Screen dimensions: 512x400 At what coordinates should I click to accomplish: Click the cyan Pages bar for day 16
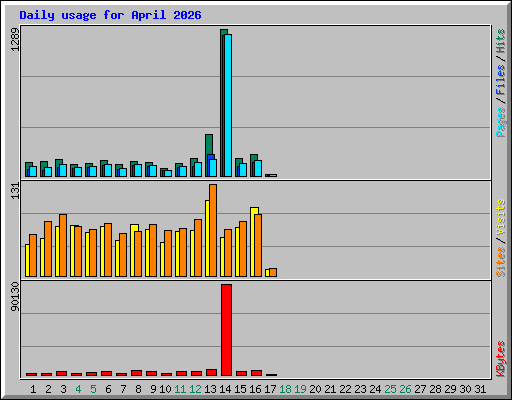pos(258,168)
